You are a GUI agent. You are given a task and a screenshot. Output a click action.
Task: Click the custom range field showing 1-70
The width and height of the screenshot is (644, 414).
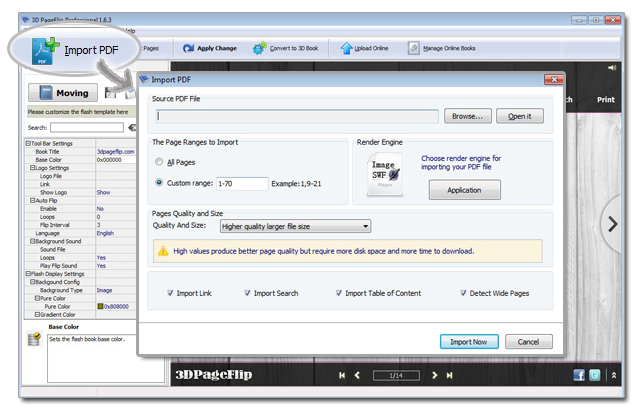(242, 184)
